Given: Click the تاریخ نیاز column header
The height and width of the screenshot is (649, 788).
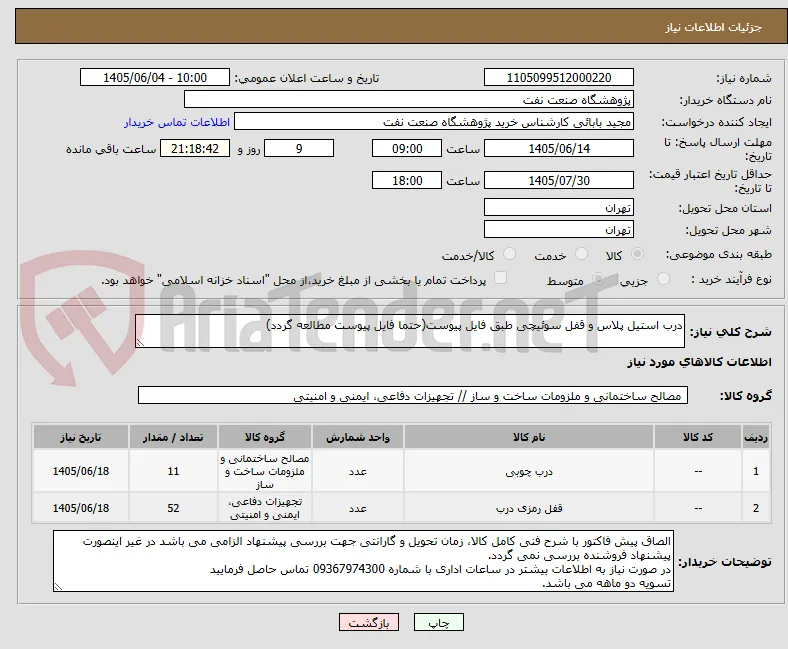Looking at the screenshot, I should pos(81,437).
